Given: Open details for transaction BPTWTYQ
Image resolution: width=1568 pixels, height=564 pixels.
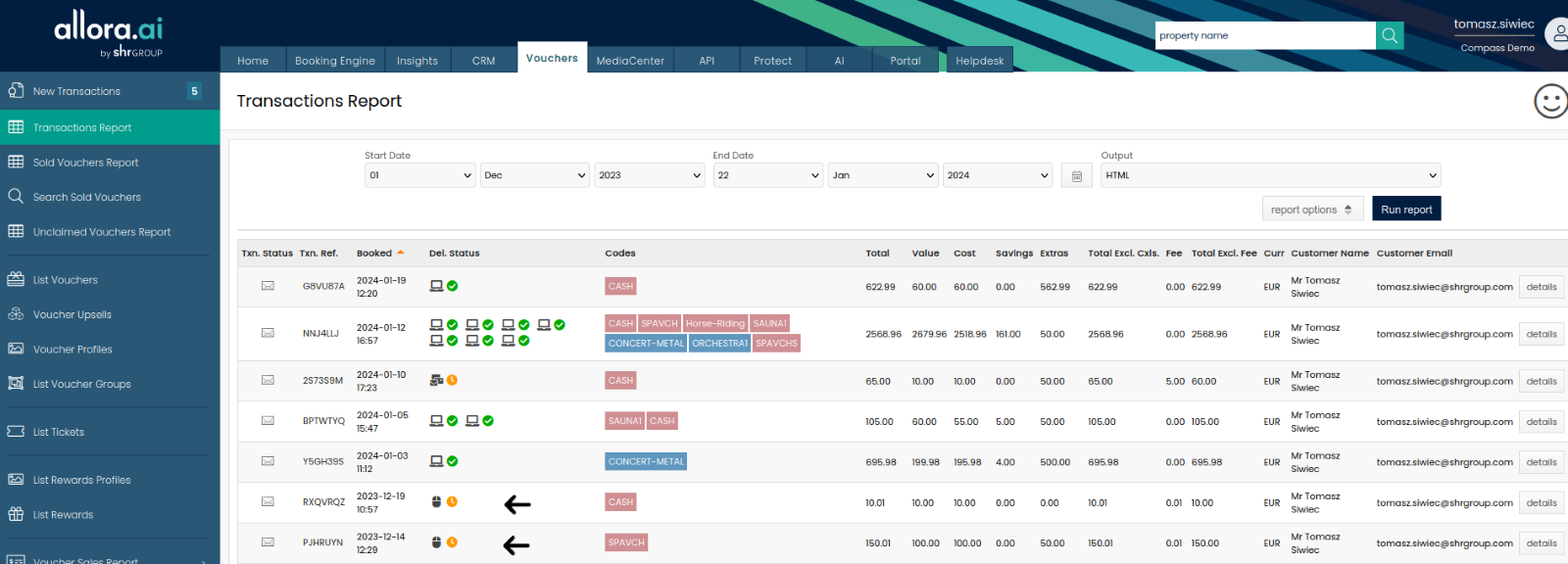Looking at the screenshot, I should (x=1542, y=422).
